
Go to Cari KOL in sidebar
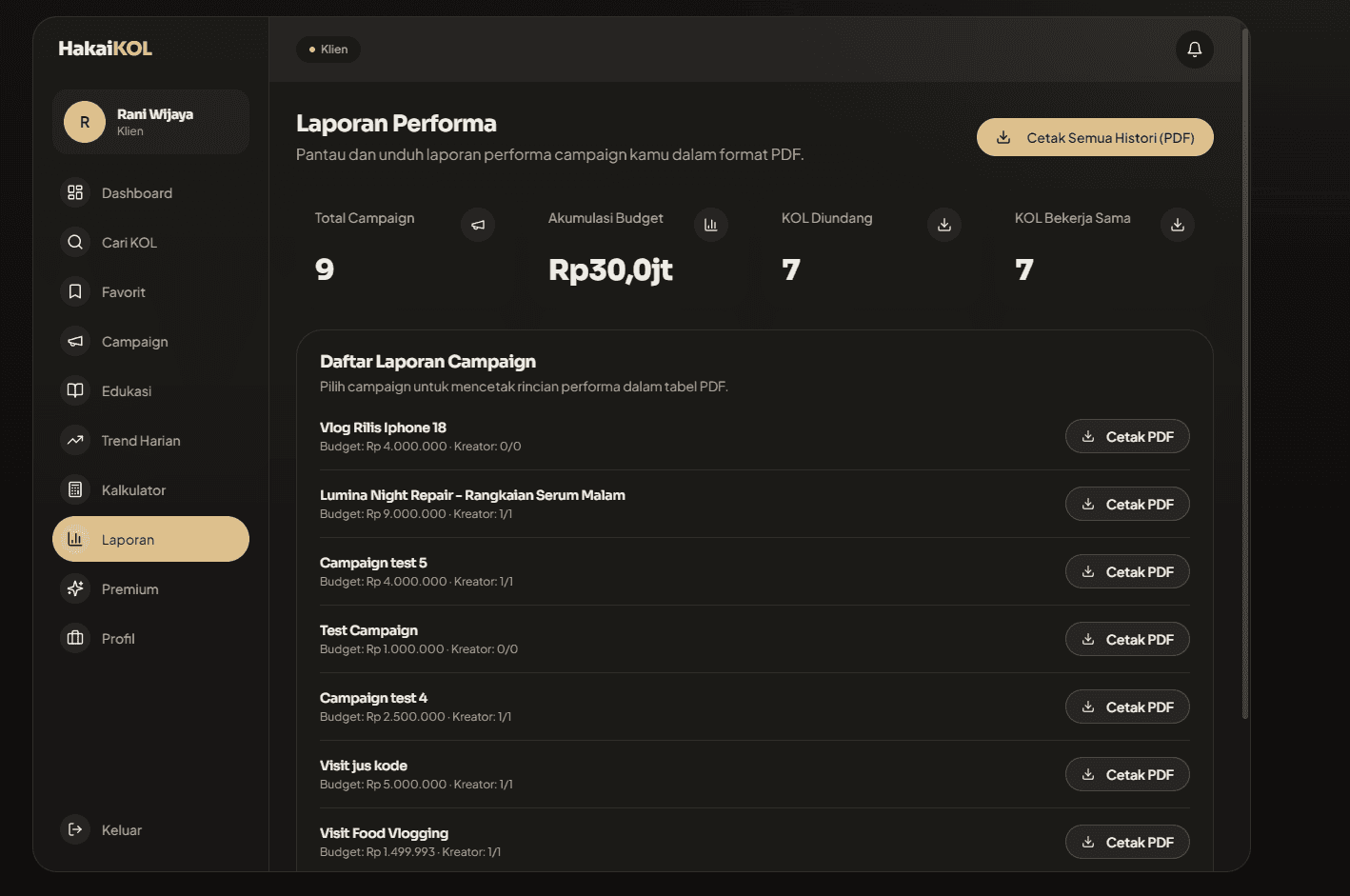150,242
